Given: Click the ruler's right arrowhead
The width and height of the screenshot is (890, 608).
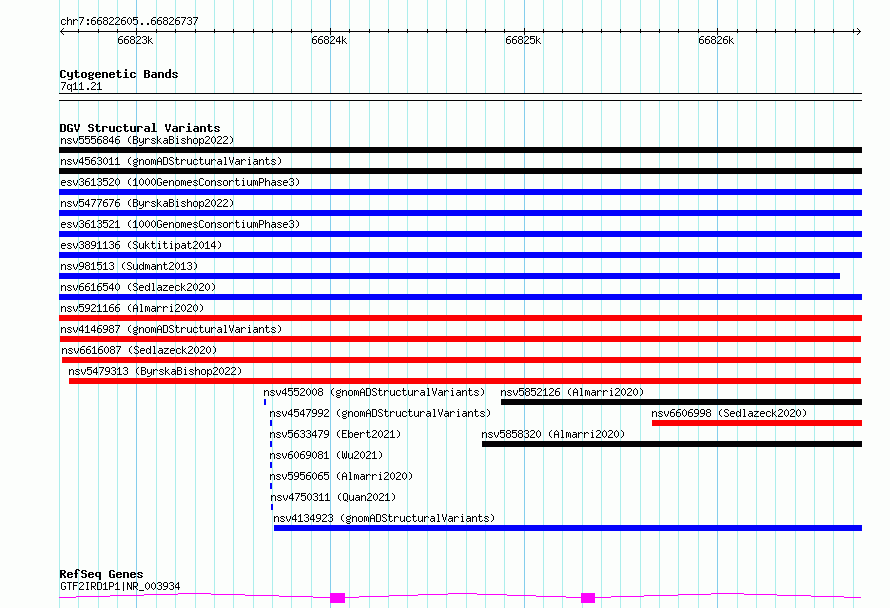Looking at the screenshot, I should click(858, 32).
